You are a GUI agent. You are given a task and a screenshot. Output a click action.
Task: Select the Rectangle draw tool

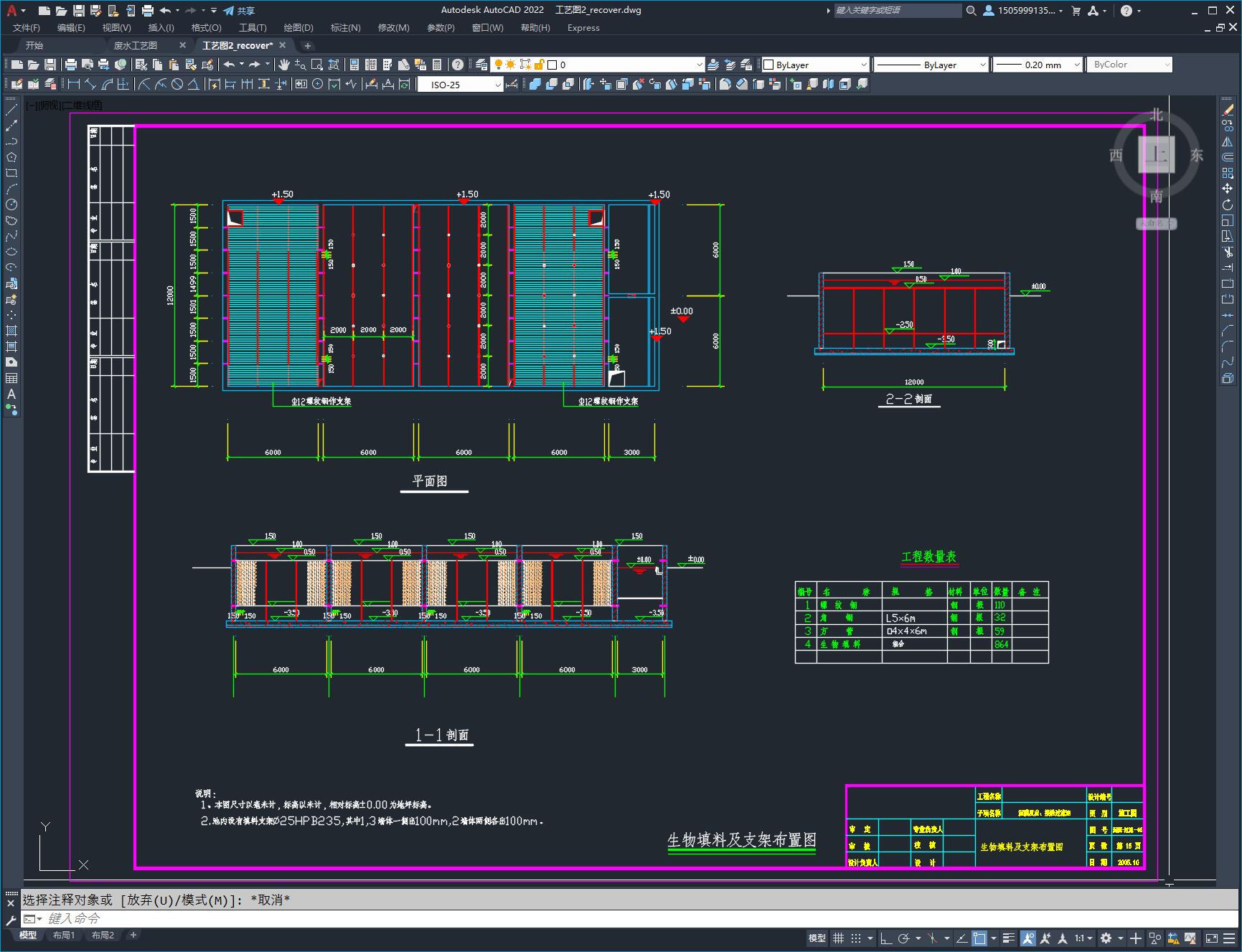point(11,173)
